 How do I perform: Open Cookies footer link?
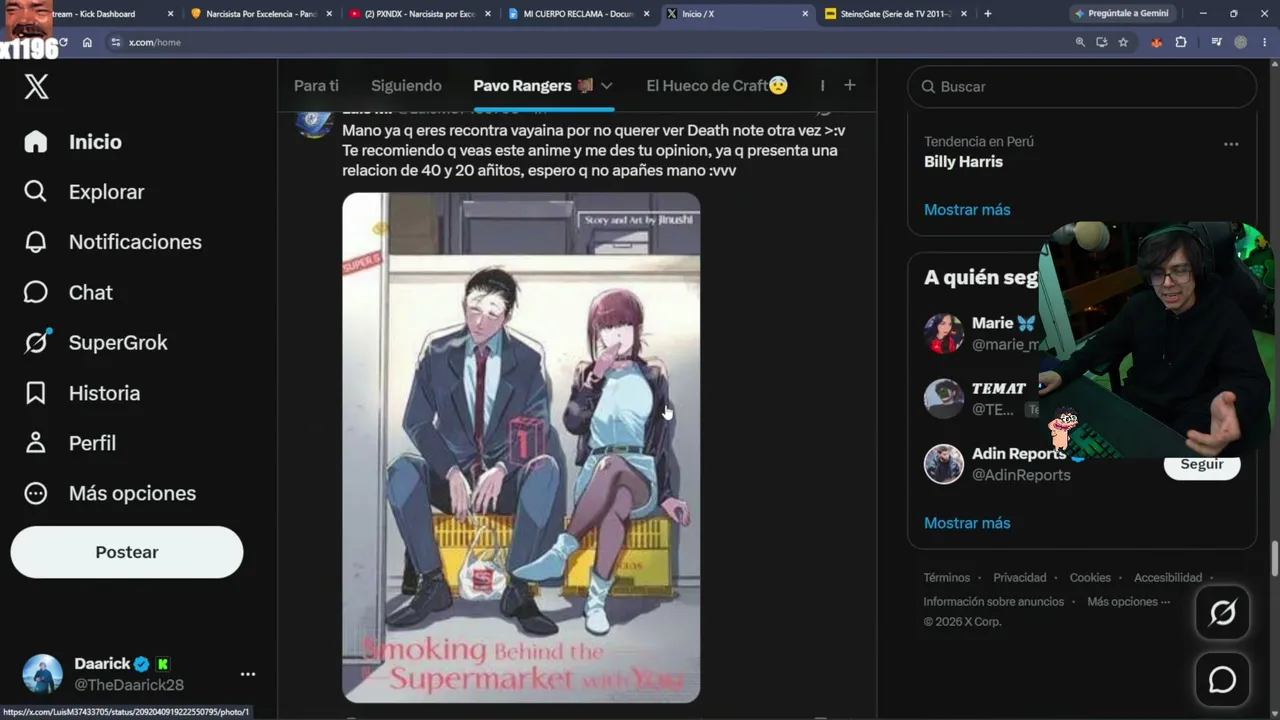tap(1090, 578)
